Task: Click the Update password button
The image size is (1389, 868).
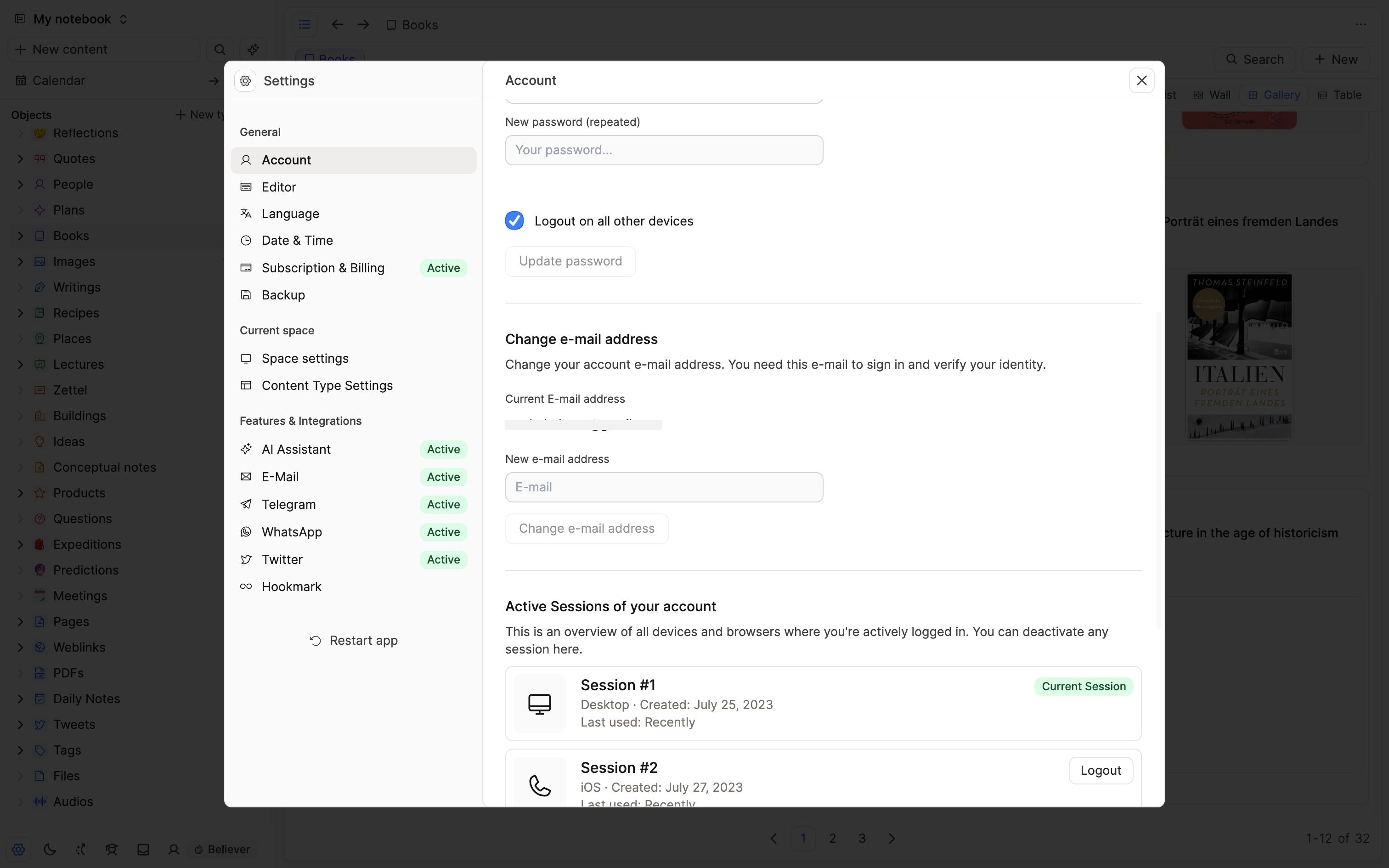Action: (570, 261)
